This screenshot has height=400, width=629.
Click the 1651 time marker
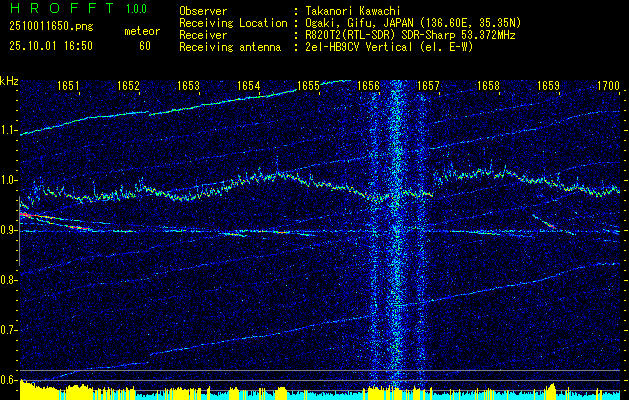point(68,87)
